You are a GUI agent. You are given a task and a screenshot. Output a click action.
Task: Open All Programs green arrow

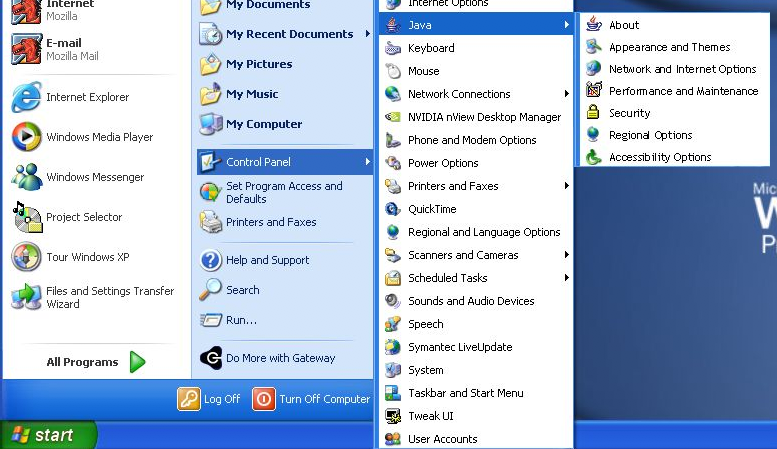[137, 362]
